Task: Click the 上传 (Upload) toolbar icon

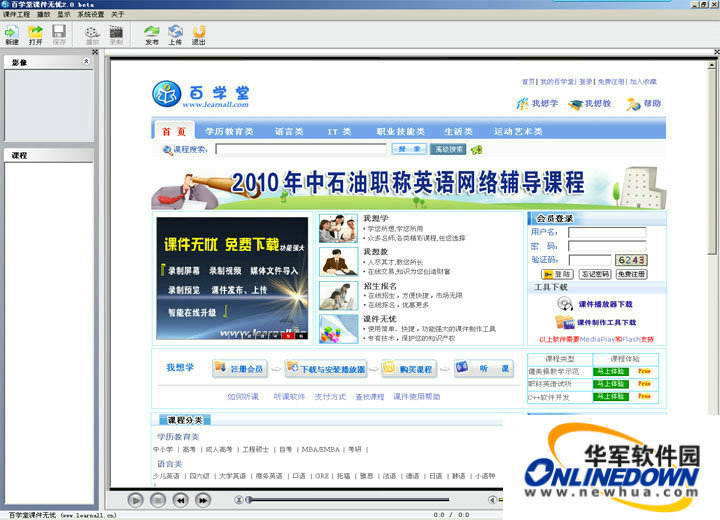Action: click(175, 34)
